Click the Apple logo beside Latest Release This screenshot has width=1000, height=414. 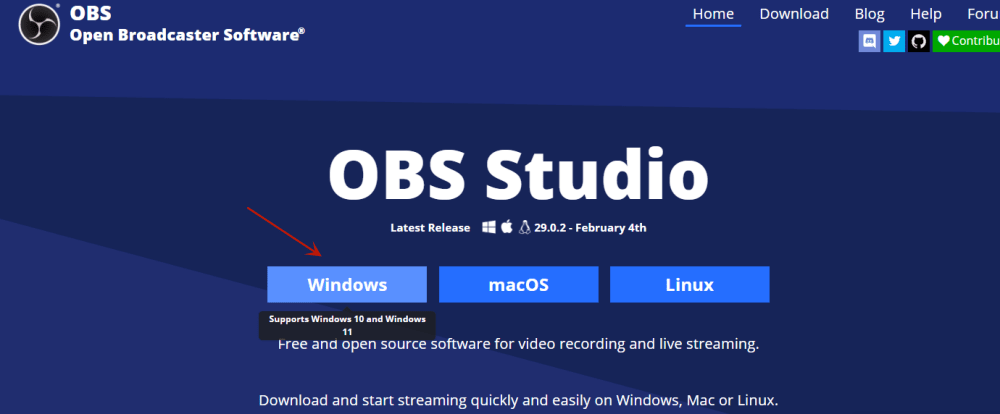click(x=507, y=227)
